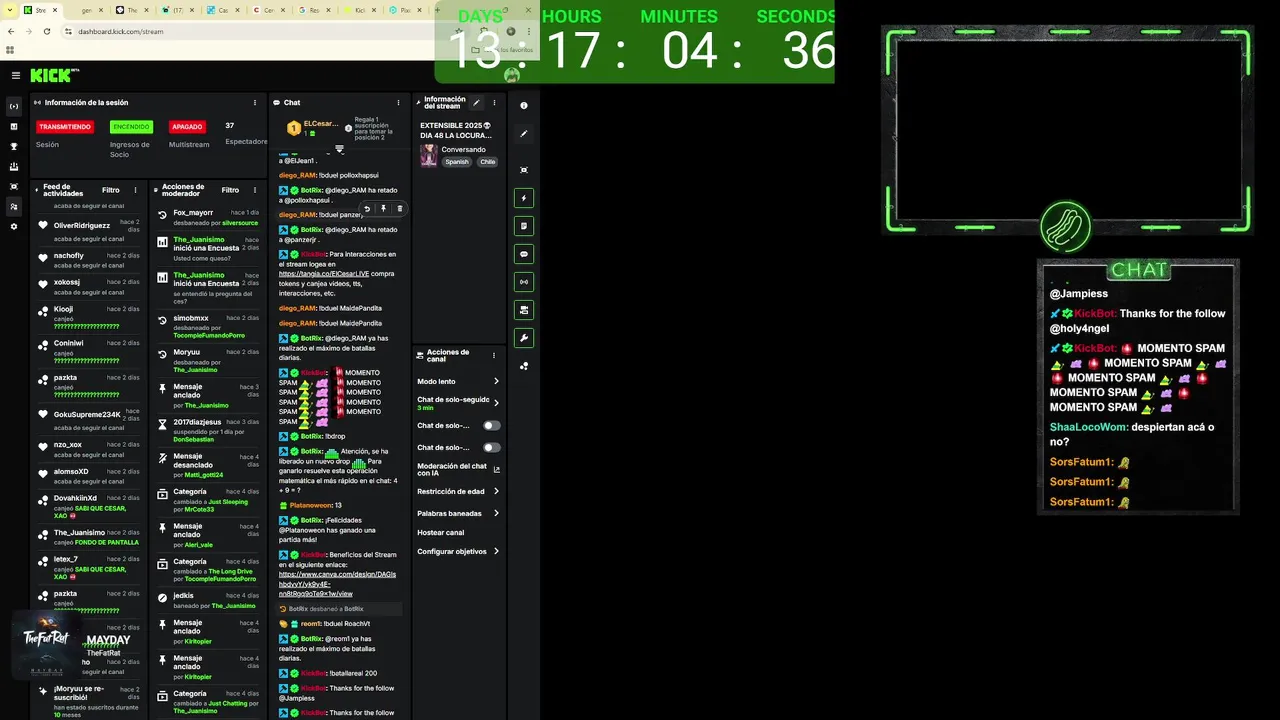The height and width of the screenshot is (720, 1280).
Task: Click the Spanish language tag
Action: (457, 162)
